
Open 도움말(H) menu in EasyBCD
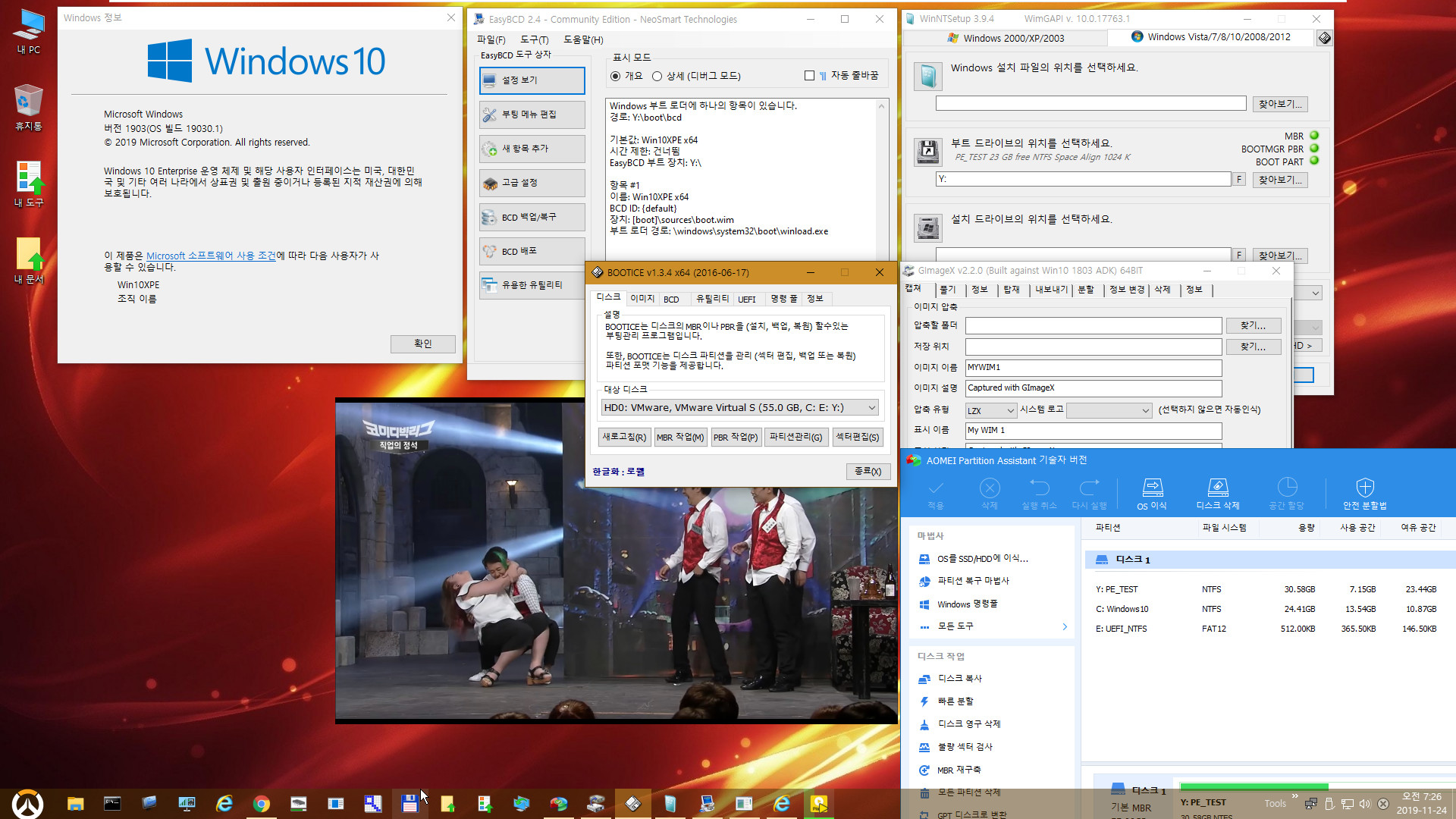tap(583, 39)
